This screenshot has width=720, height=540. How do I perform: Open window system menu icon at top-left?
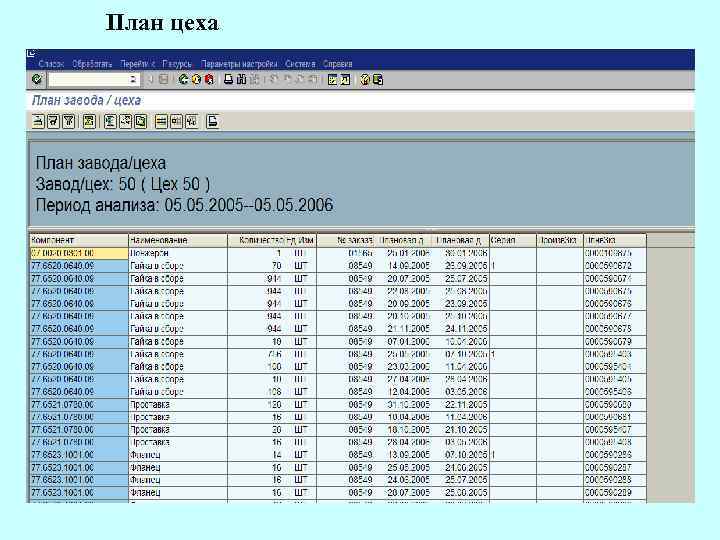(x=32, y=53)
